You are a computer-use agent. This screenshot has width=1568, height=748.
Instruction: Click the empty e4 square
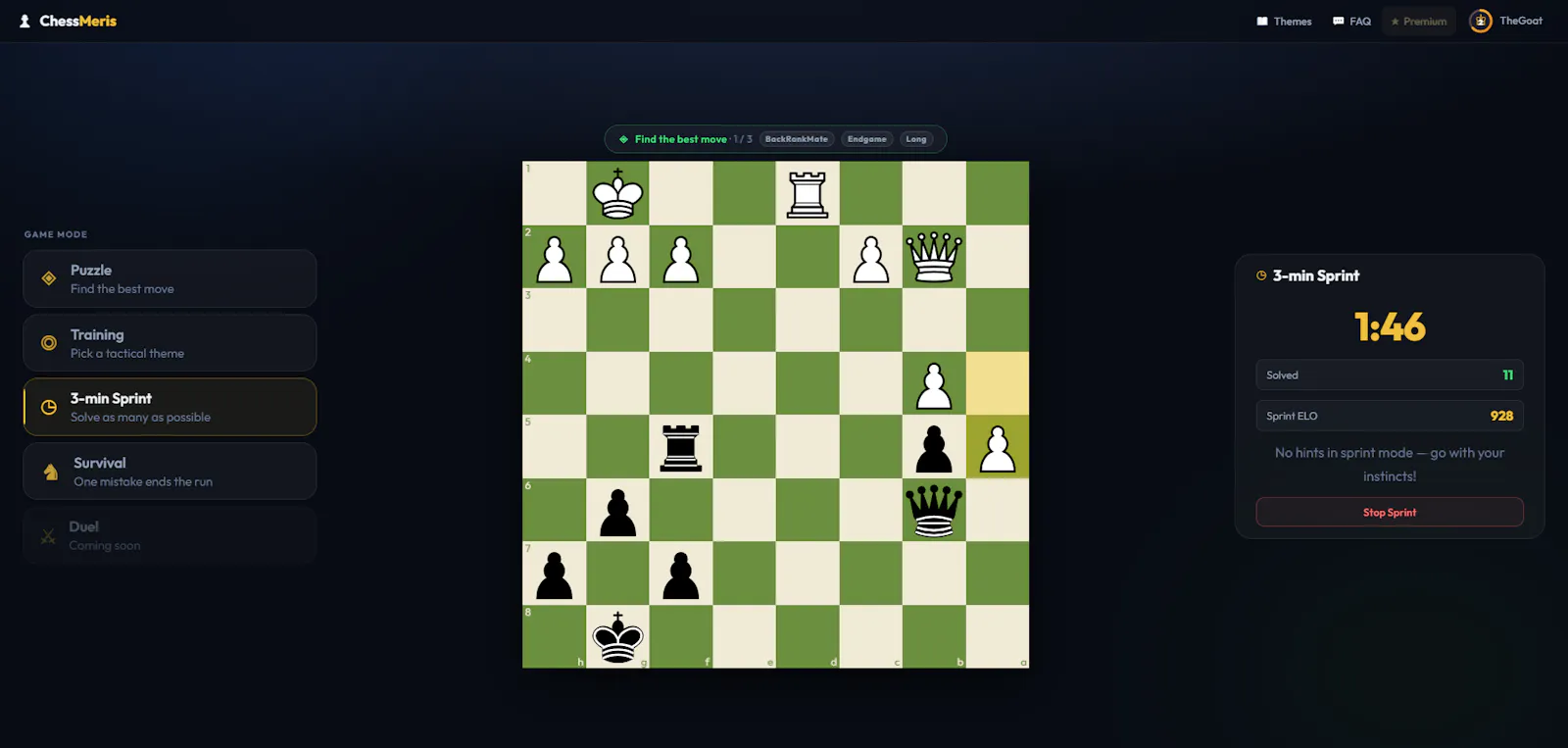745,383
